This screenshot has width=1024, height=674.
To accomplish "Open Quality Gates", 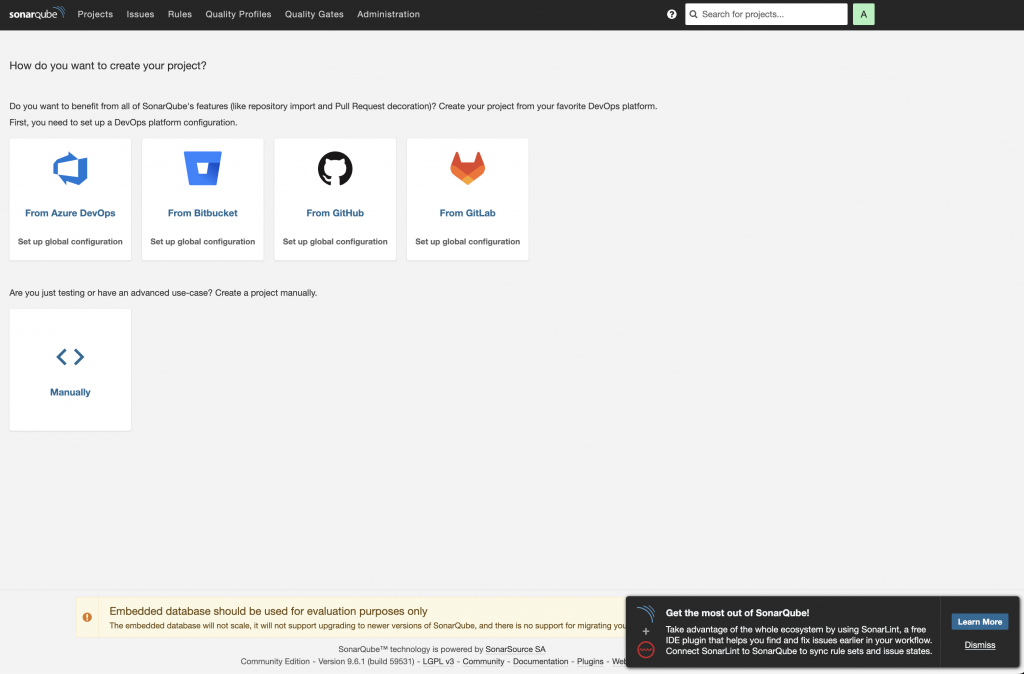I will (x=314, y=14).
